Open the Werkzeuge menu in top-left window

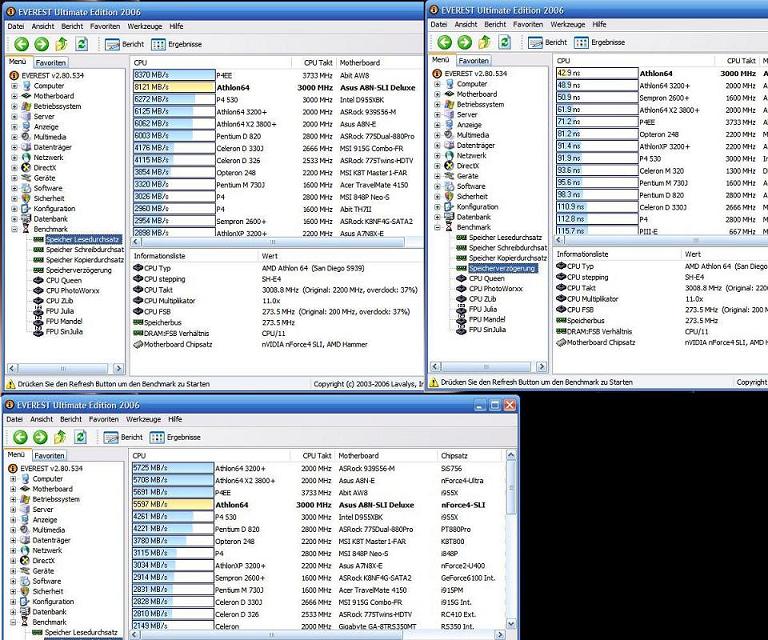pyautogui.click(x=144, y=26)
